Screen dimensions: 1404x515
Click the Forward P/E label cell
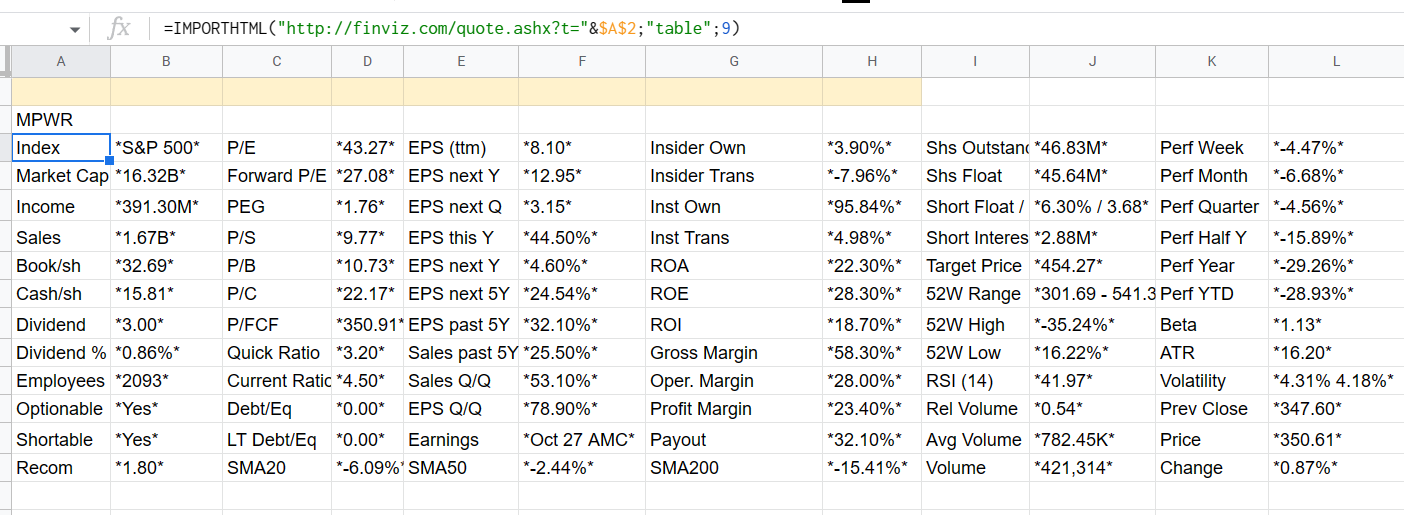click(x=277, y=176)
